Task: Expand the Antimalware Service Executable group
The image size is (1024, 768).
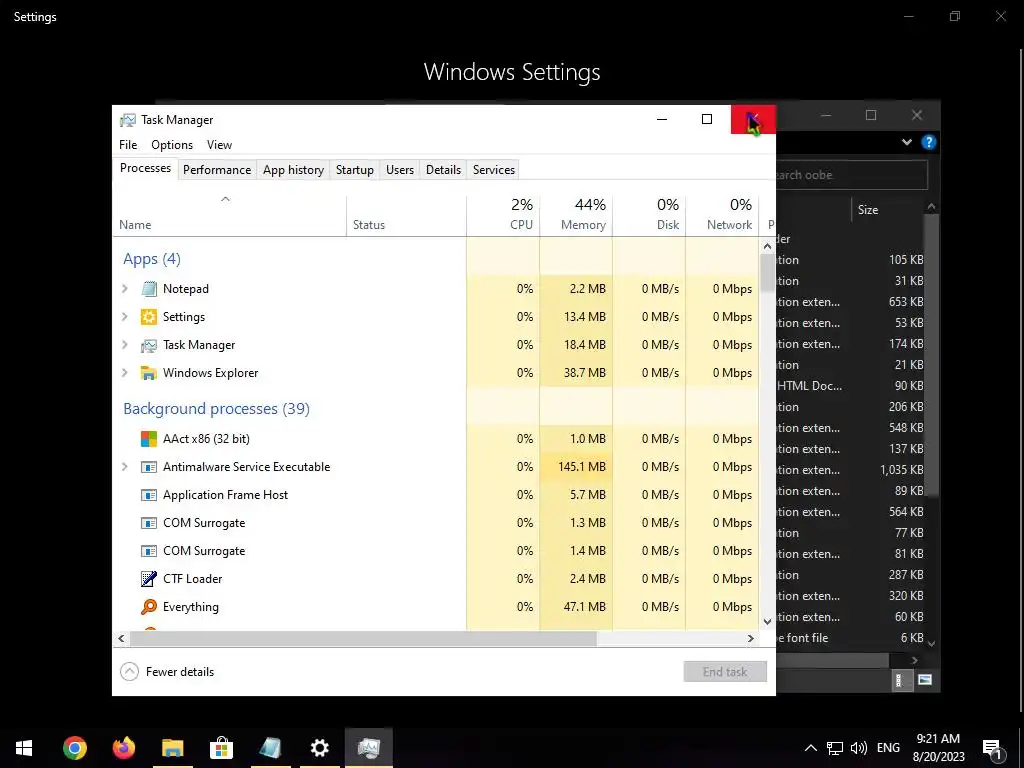Action: 125,467
